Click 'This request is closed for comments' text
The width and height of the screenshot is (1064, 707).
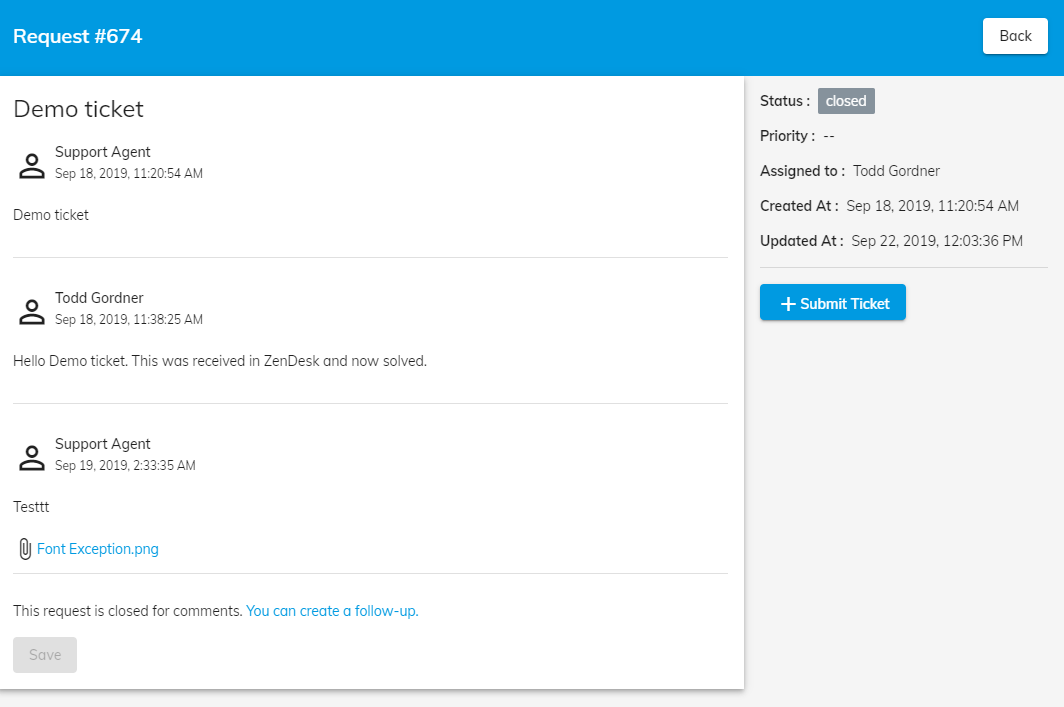(x=128, y=611)
